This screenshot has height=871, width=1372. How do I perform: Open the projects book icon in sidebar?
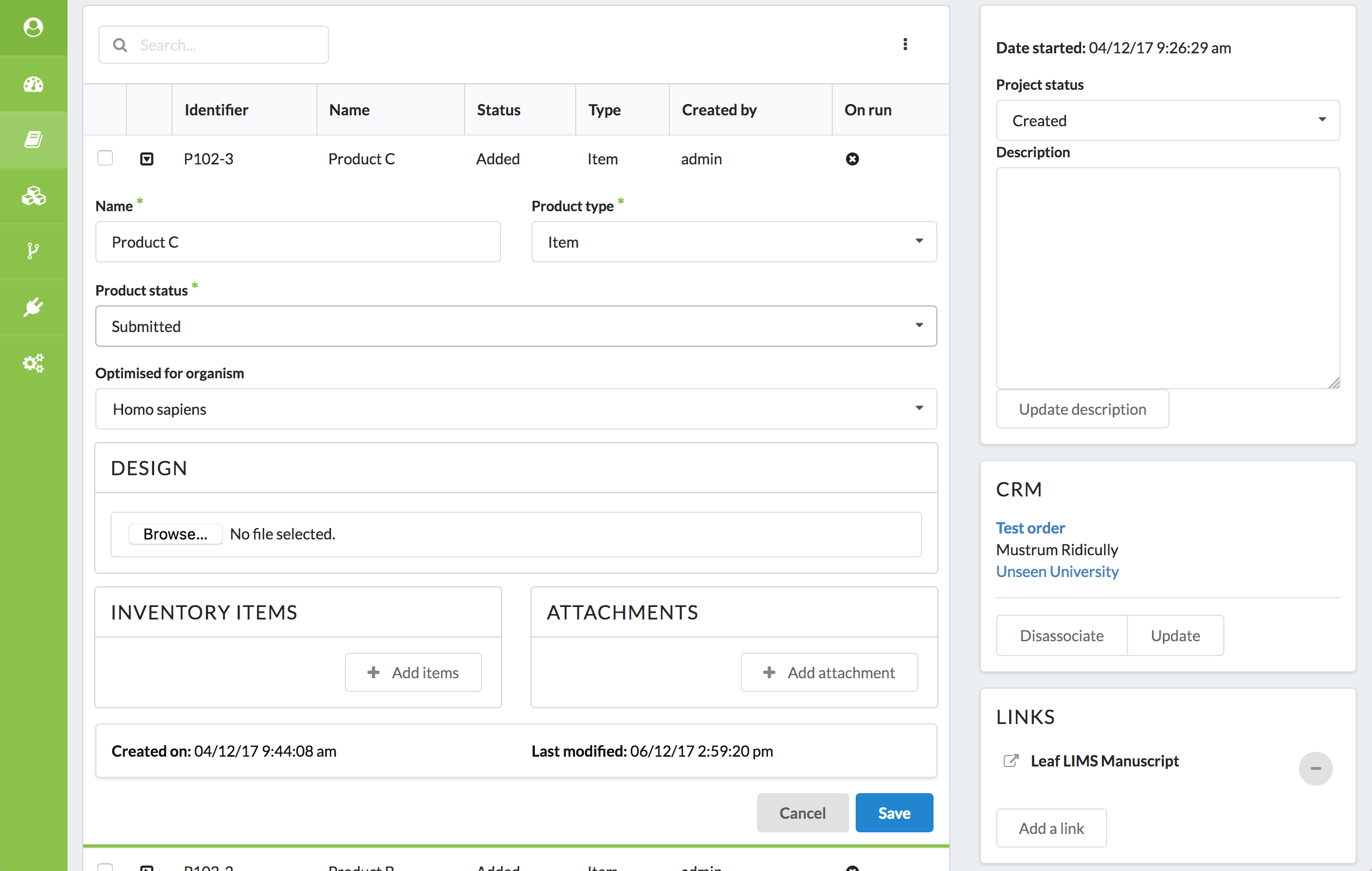(x=33, y=139)
